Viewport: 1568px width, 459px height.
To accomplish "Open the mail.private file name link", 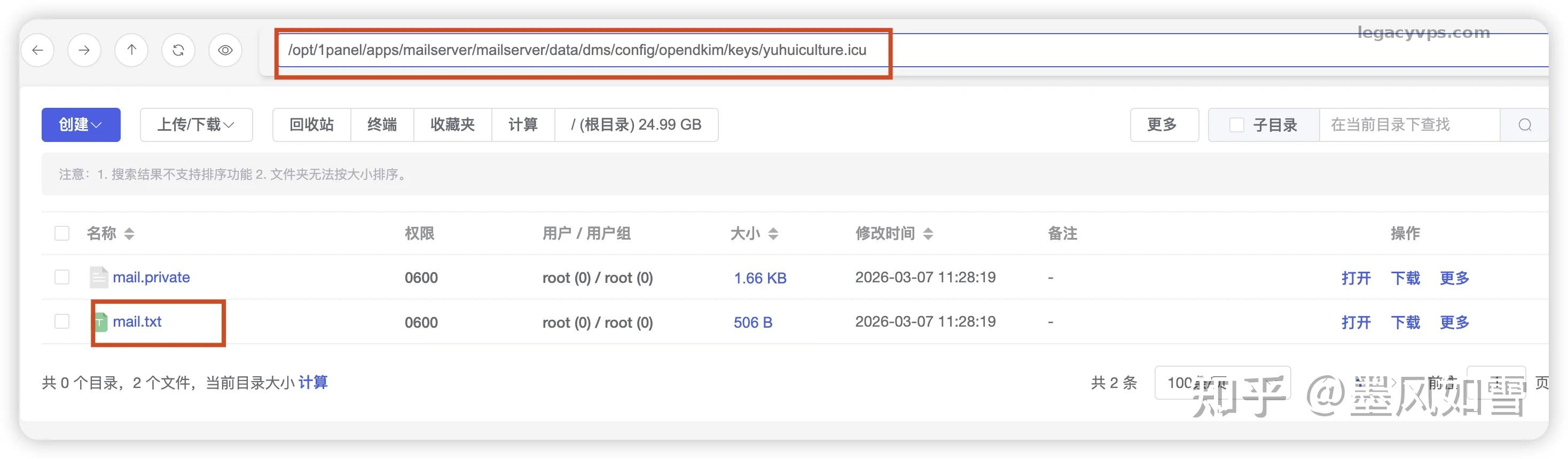I will (x=151, y=278).
